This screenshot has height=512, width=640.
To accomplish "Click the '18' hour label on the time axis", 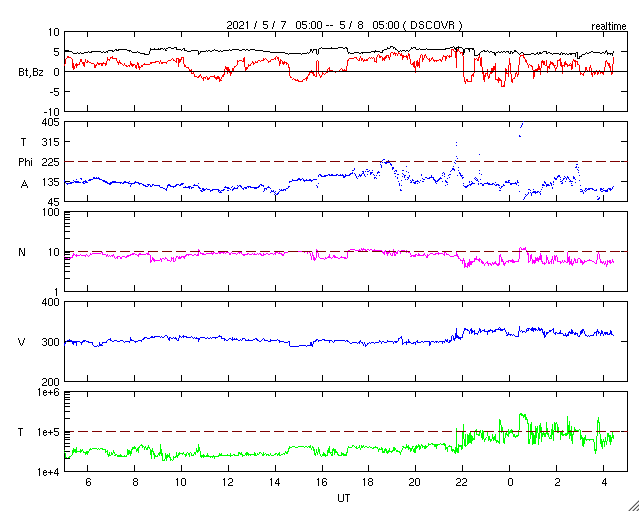I will pyautogui.click(x=369, y=482).
